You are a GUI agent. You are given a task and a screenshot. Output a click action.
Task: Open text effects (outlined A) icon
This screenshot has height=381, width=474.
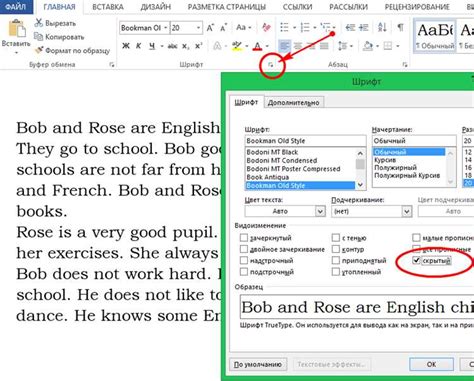coord(217,46)
